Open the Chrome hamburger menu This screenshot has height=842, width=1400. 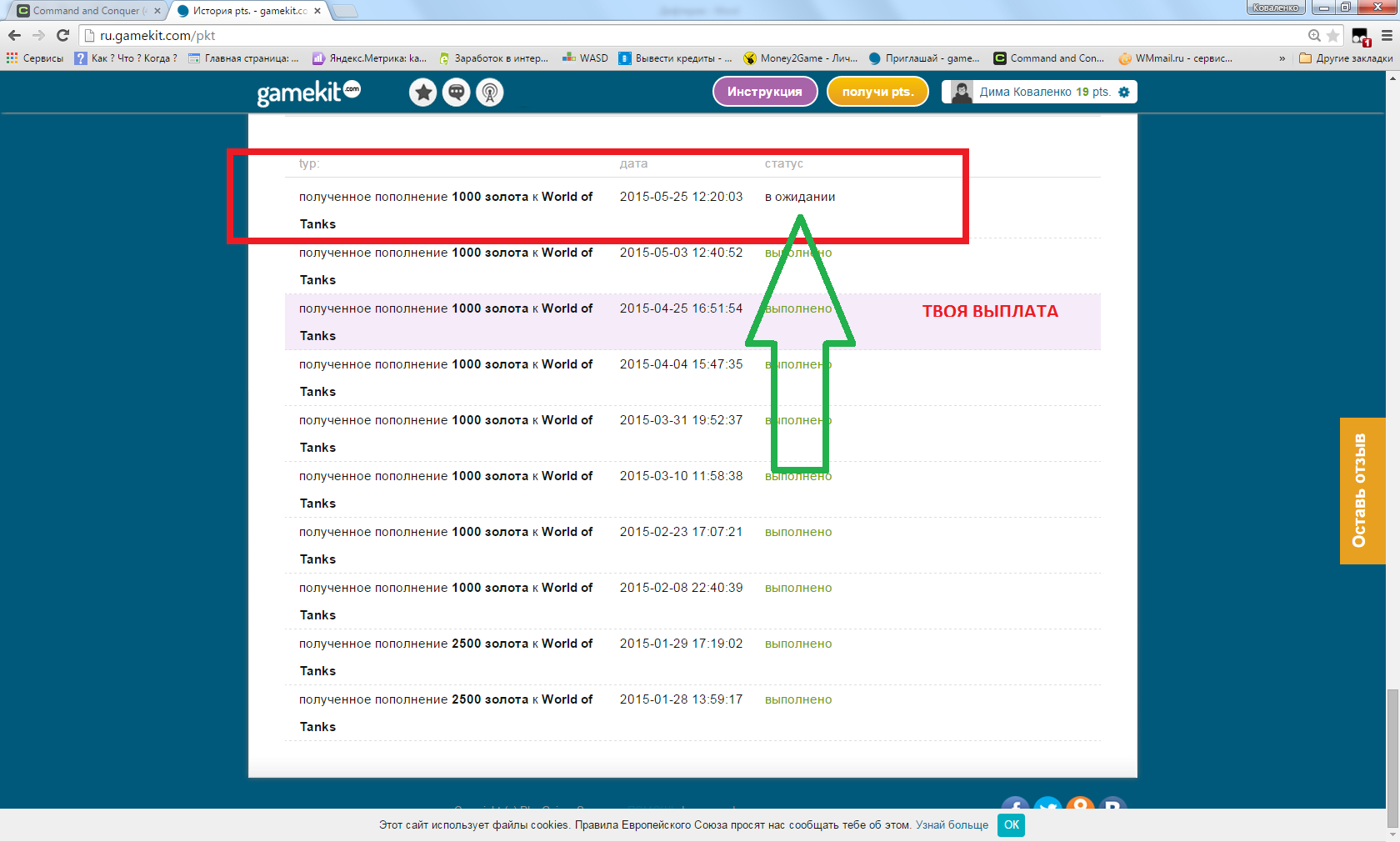1387,35
